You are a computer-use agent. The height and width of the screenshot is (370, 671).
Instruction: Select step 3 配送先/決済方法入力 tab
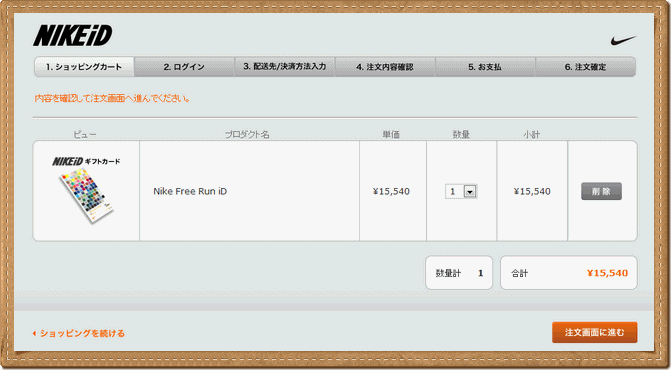[x=285, y=67]
